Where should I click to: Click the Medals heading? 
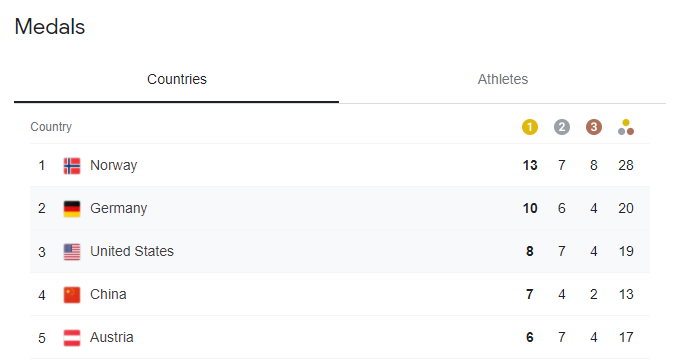tap(50, 27)
